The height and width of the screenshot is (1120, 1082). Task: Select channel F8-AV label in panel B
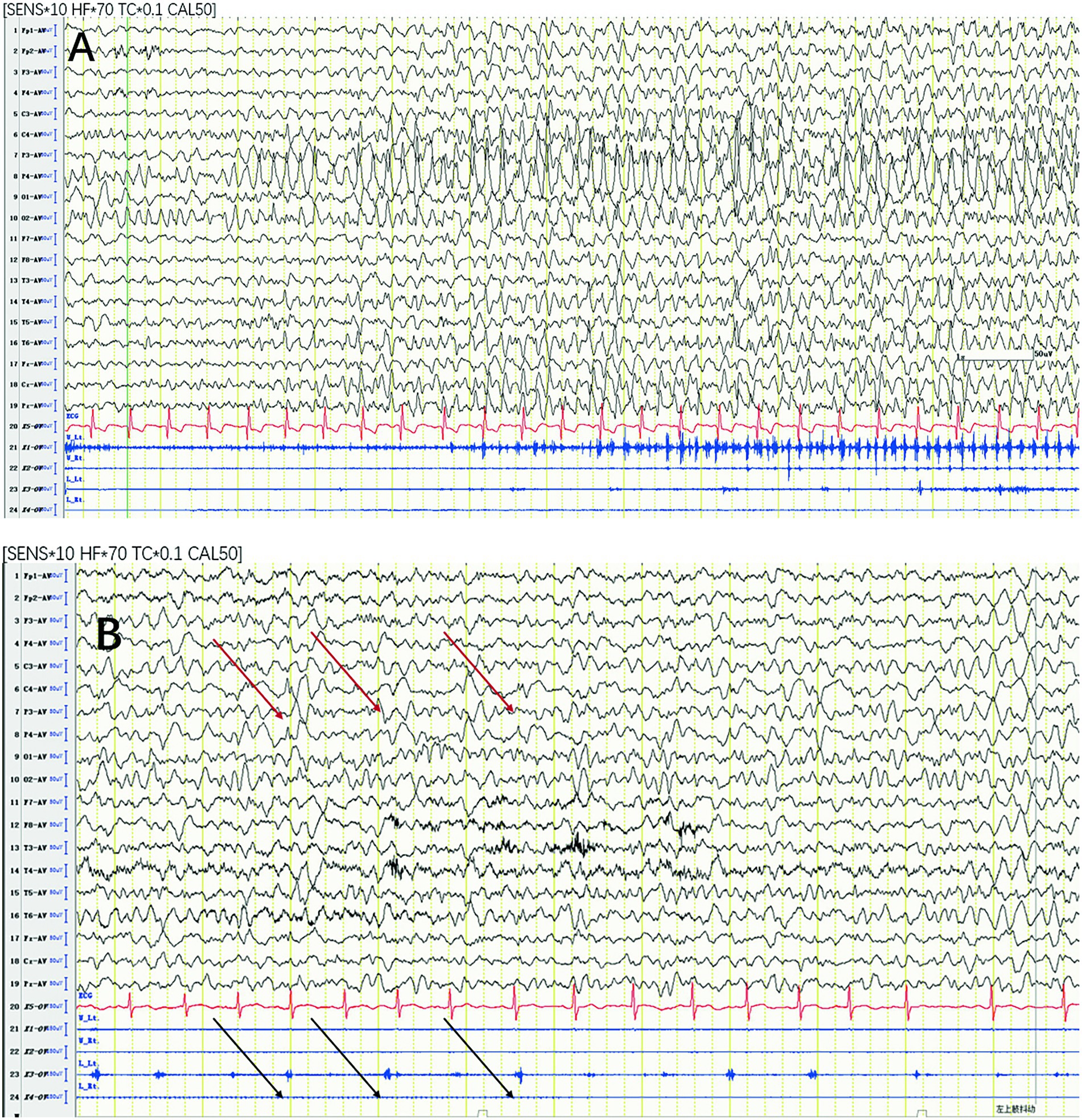click(35, 825)
